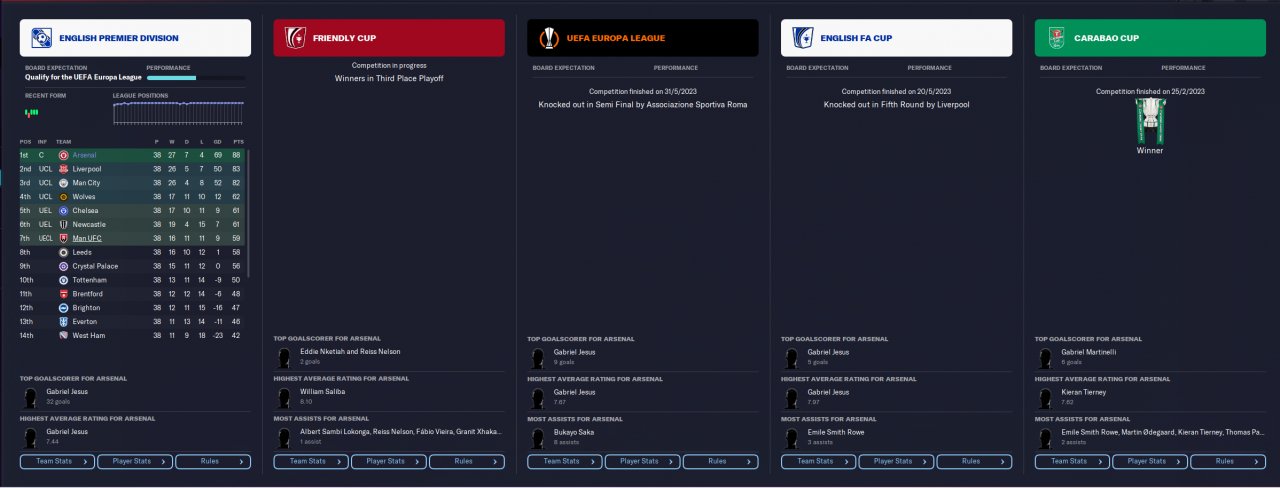Click the Friendly Cup logo icon
This screenshot has width=1280, height=488.
(295, 38)
